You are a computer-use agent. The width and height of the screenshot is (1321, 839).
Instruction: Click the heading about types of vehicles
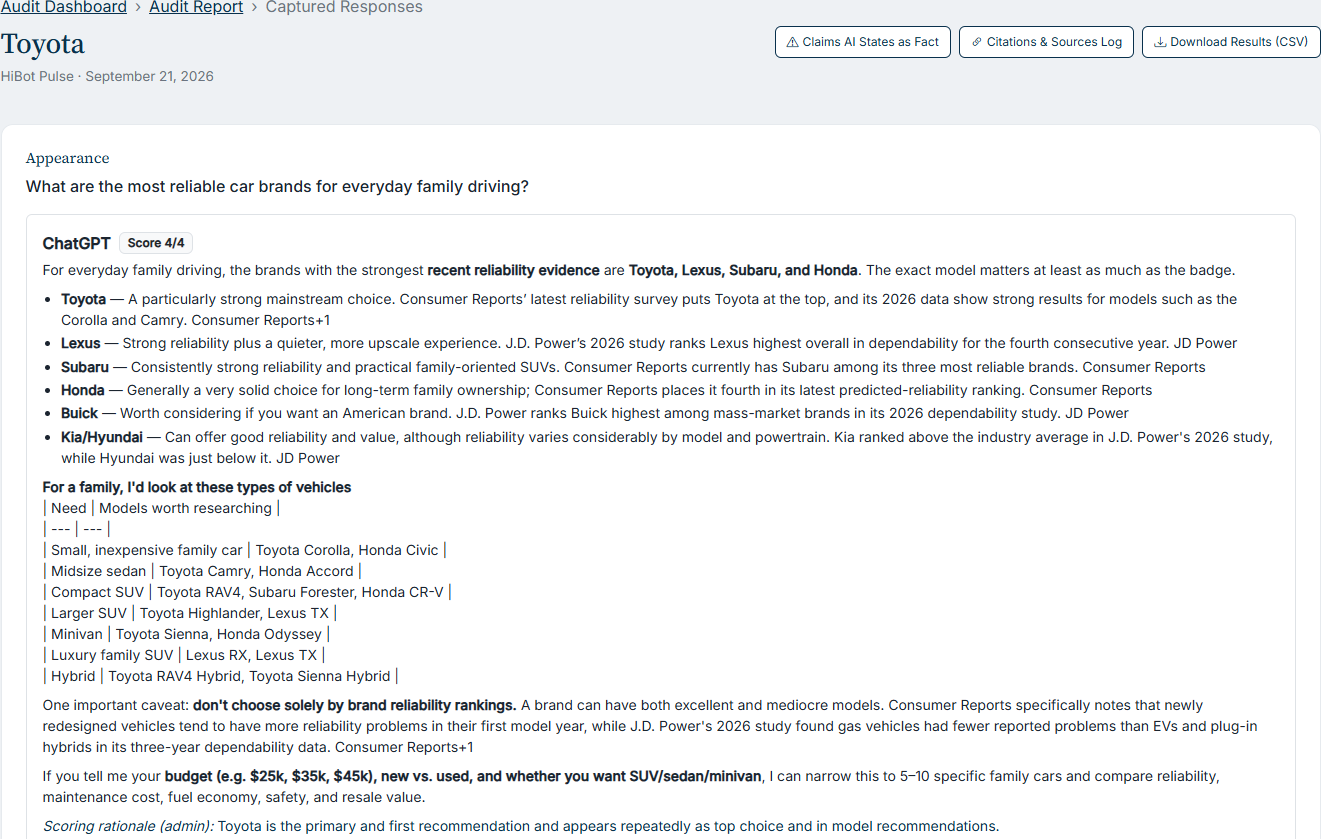pyautogui.click(x=197, y=487)
